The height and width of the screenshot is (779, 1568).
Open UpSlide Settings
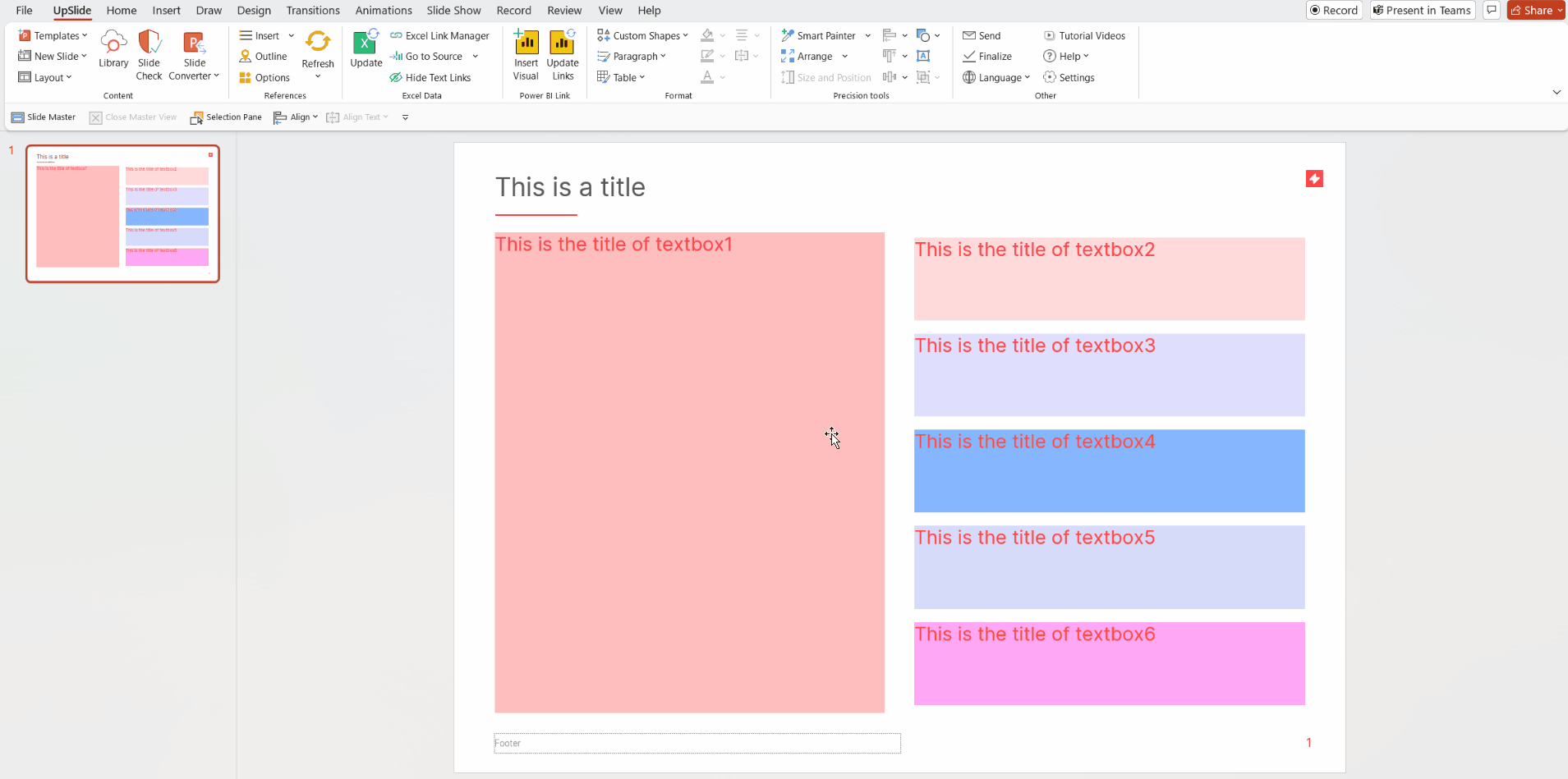click(1069, 78)
